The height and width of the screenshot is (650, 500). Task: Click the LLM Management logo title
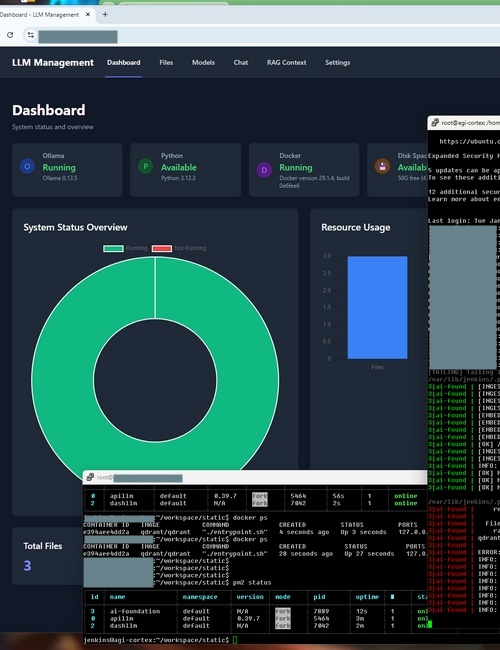click(53, 63)
